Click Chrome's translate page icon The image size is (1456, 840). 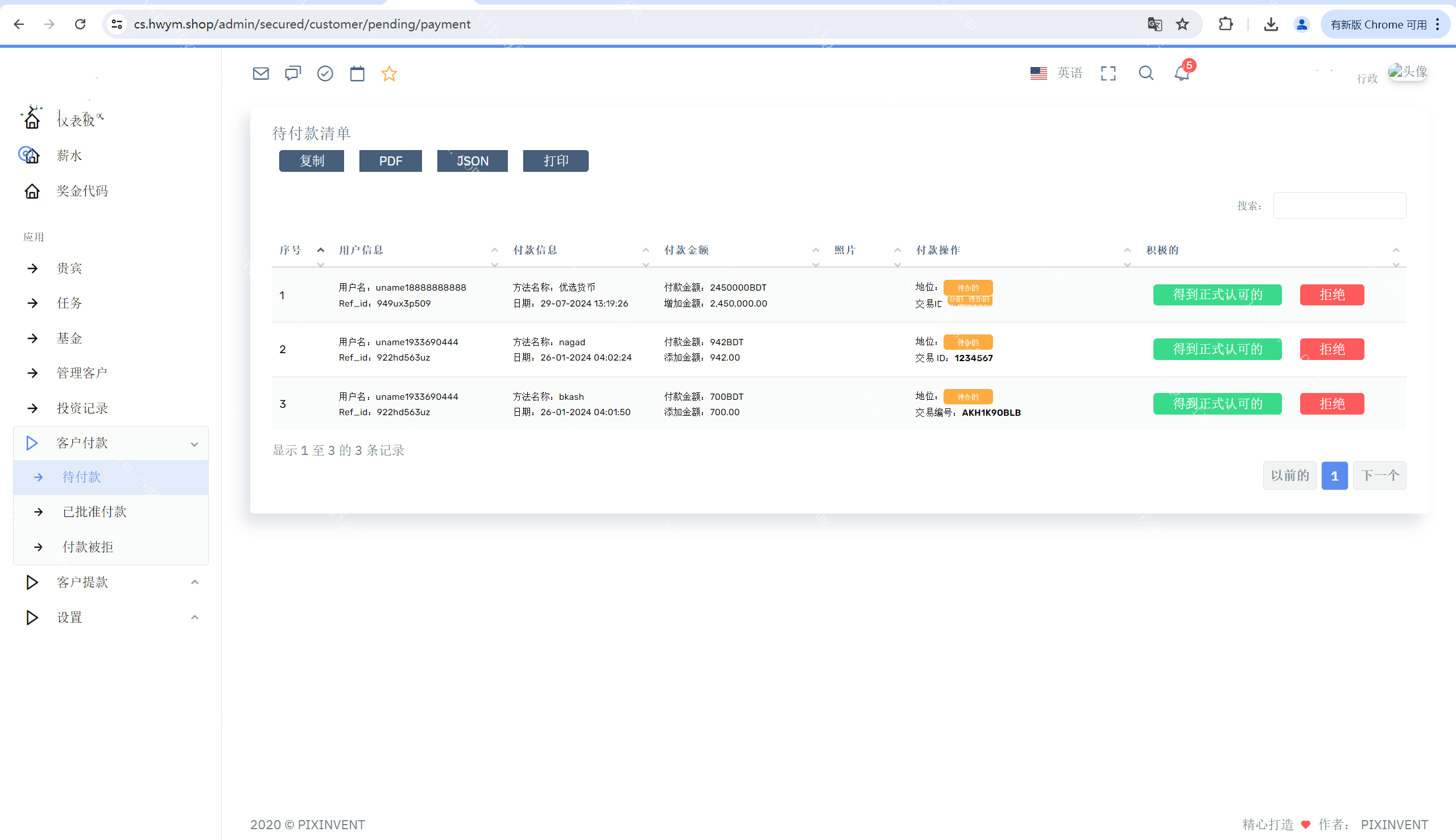1155,24
